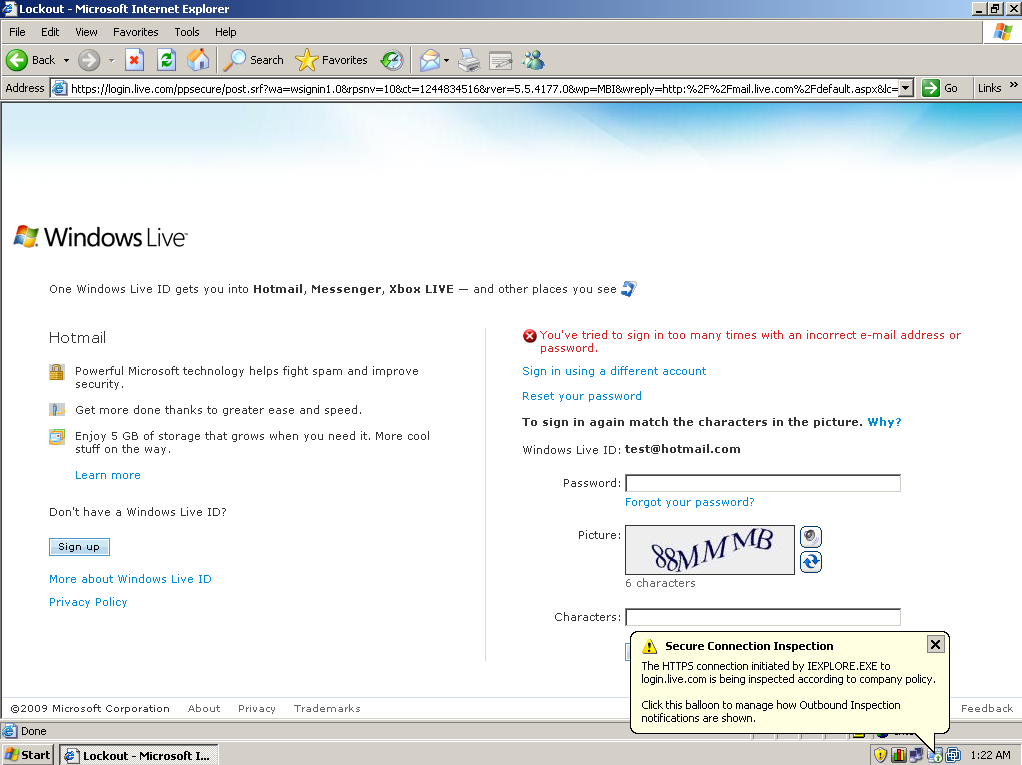The height and width of the screenshot is (765, 1022).
Task: Show the History pane icon
Action: click(392, 60)
